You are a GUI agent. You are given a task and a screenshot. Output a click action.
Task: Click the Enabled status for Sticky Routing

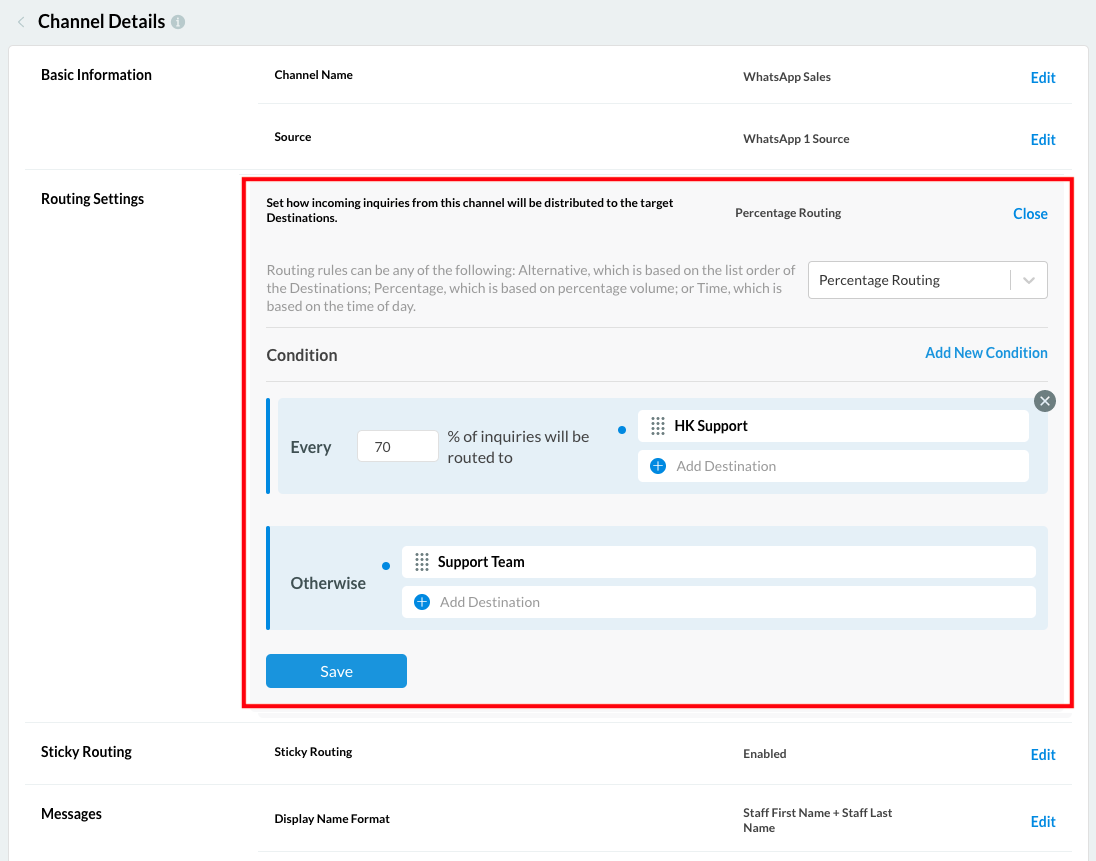[x=764, y=754]
